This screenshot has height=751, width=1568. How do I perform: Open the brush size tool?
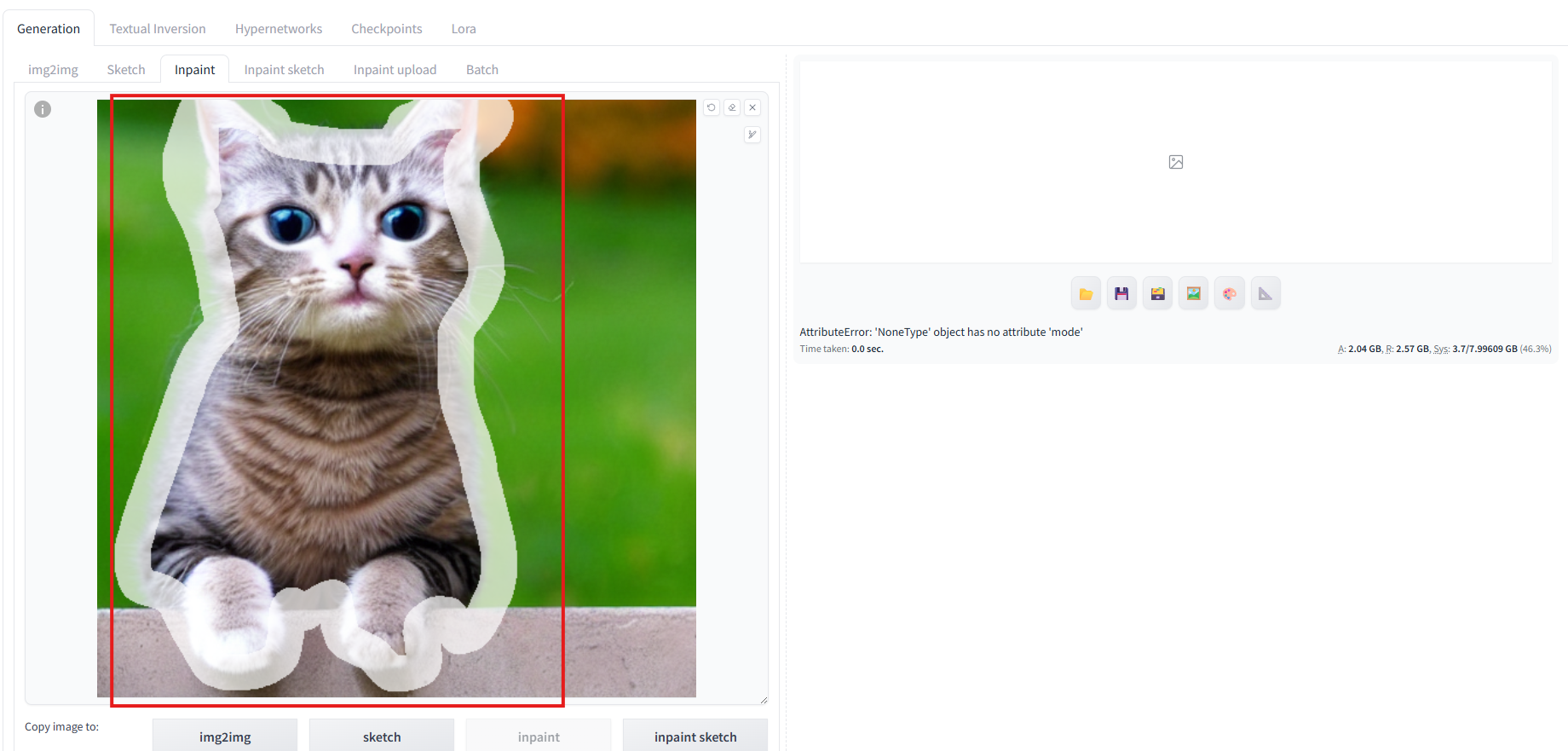click(x=752, y=135)
